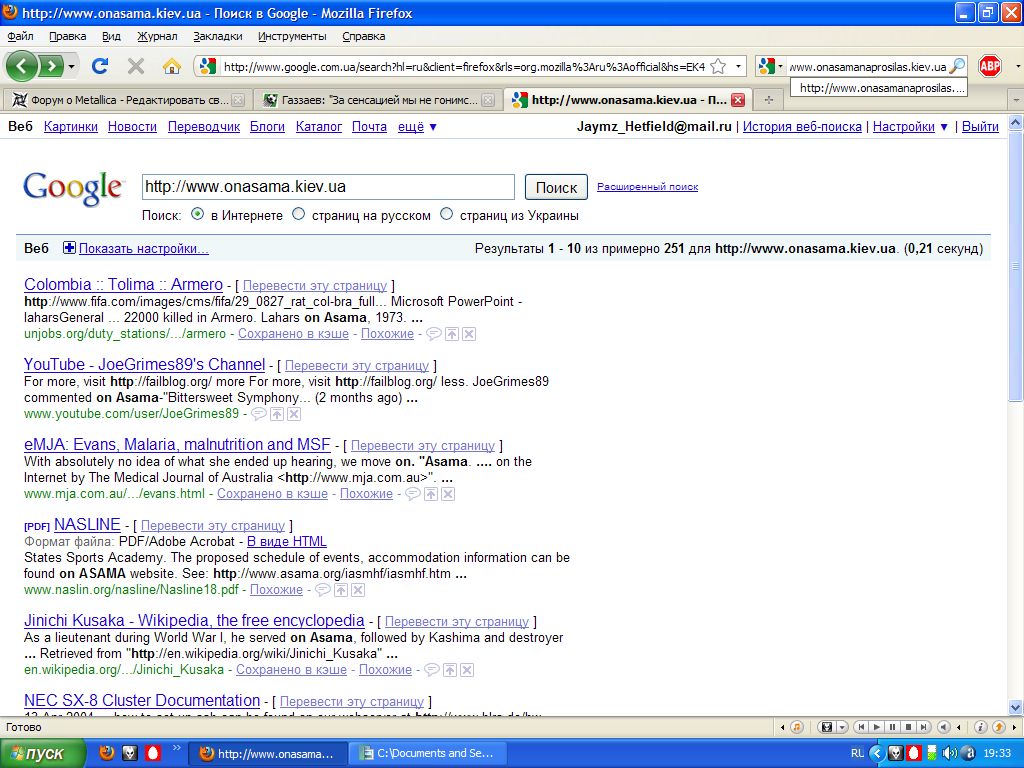Select "страниц на русском" search option

(x=299, y=214)
